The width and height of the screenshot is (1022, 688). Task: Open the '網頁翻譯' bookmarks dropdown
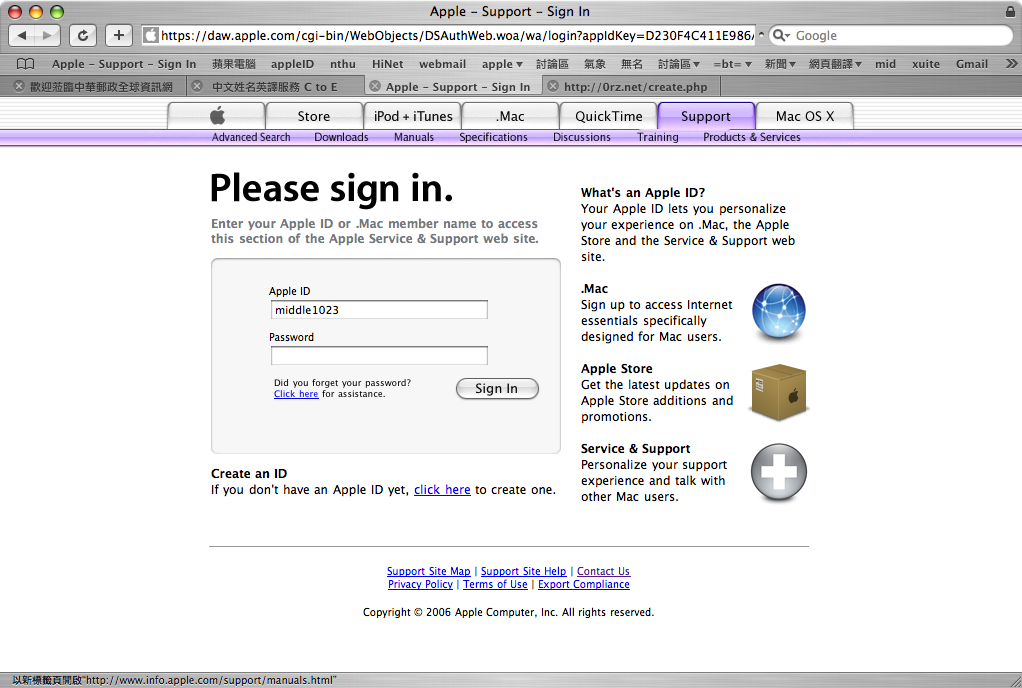(836, 64)
